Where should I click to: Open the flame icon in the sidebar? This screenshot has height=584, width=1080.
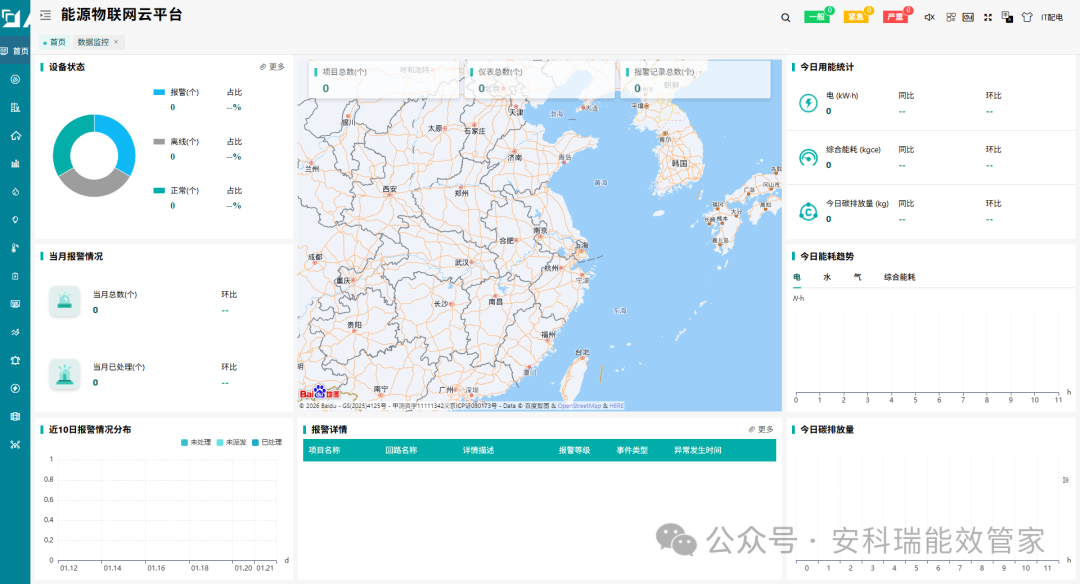(15, 192)
